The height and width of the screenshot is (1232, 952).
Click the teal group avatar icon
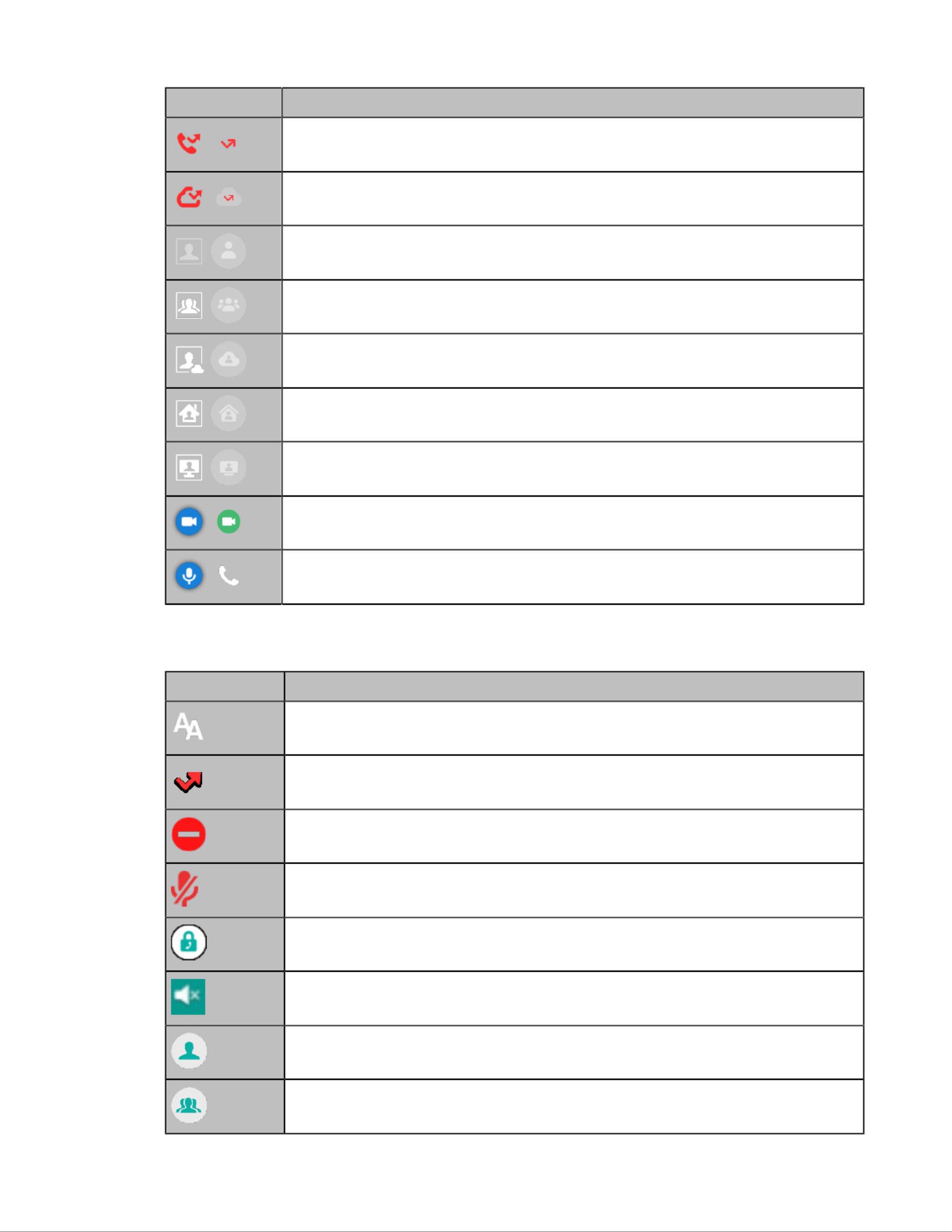[189, 1105]
